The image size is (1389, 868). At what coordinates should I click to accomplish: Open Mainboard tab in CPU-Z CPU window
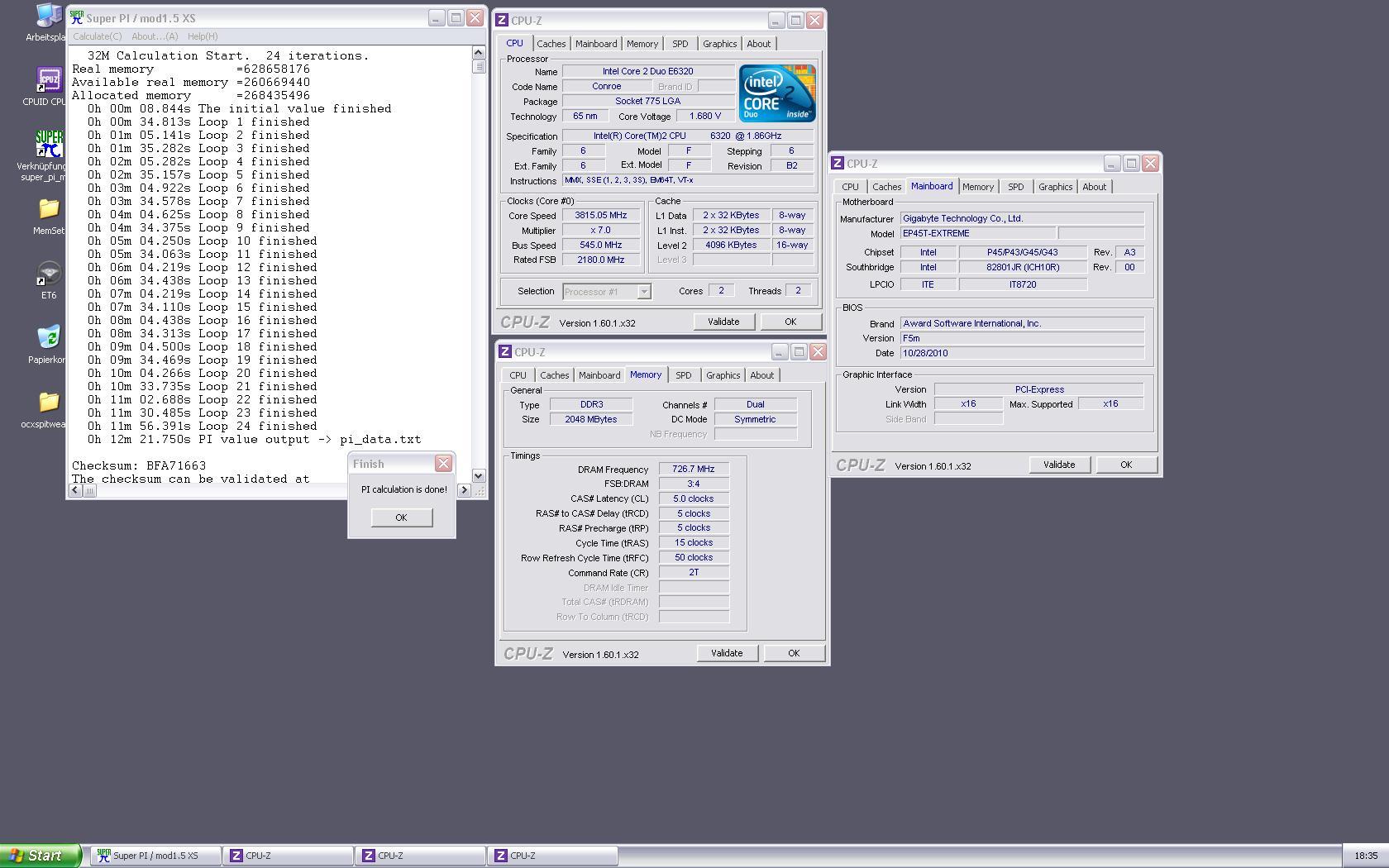click(x=596, y=44)
